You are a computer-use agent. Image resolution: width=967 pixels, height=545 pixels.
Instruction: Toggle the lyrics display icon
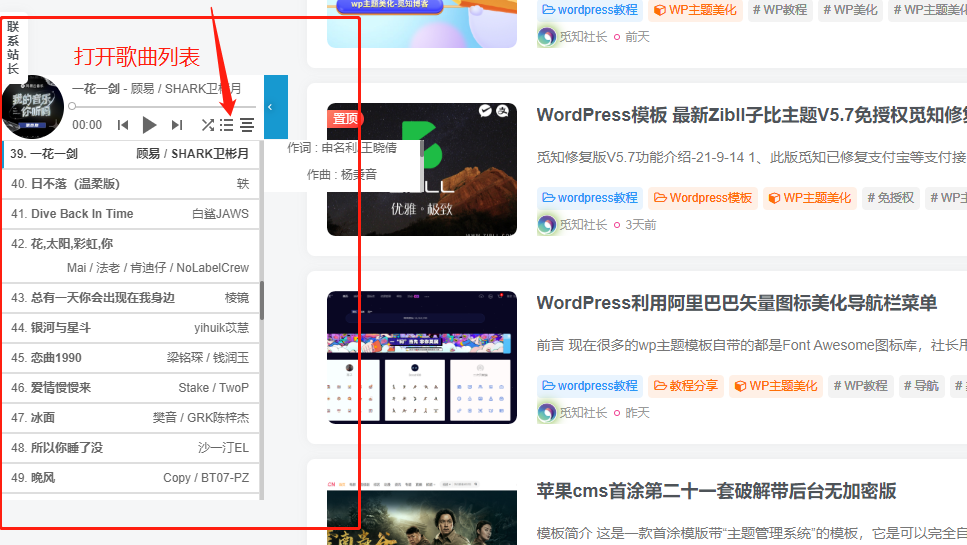247,125
